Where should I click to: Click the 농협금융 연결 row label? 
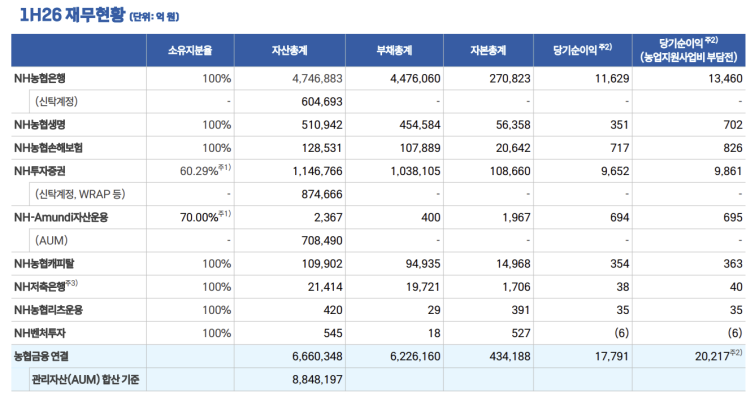(41, 356)
